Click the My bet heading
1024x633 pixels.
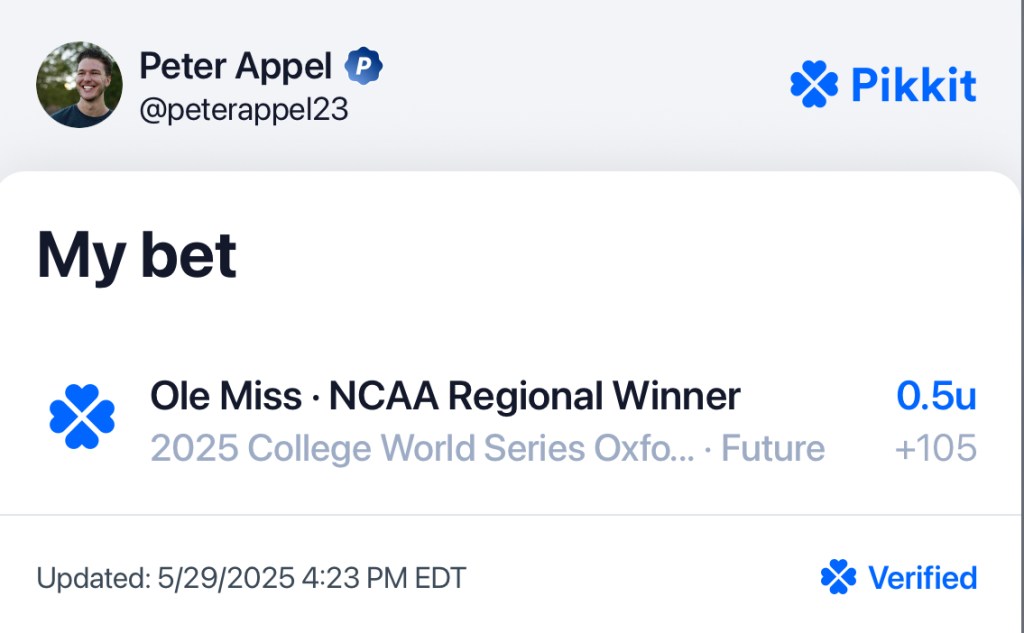(x=136, y=255)
